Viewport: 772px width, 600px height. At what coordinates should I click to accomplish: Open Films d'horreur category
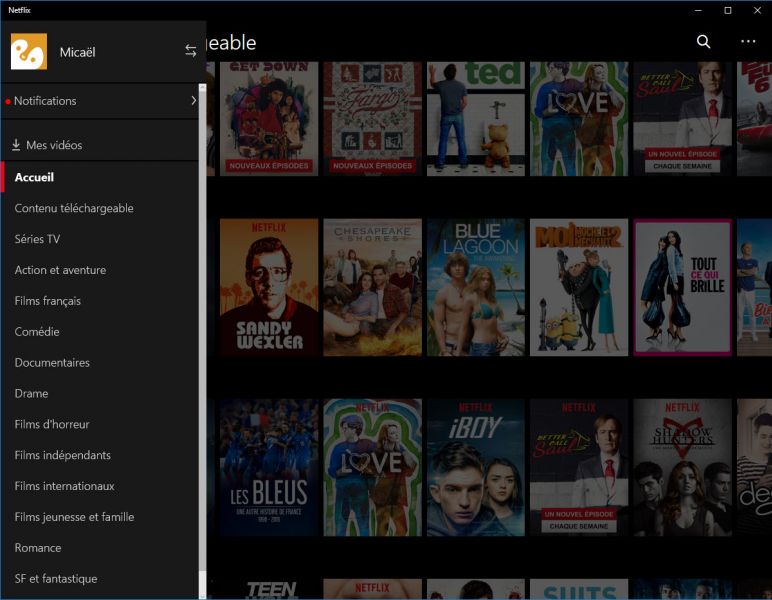tap(52, 424)
